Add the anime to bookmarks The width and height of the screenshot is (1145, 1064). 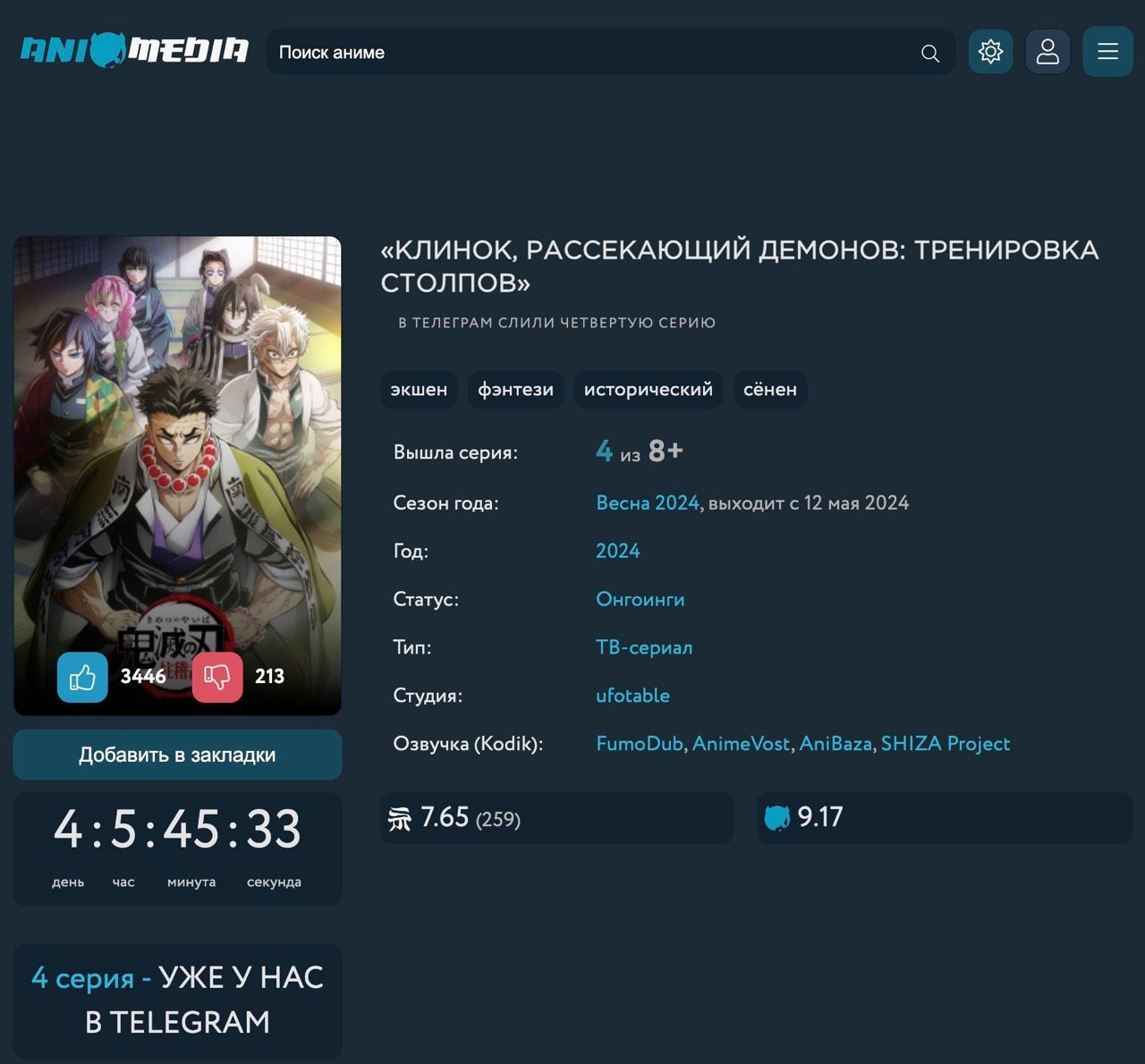point(177,755)
